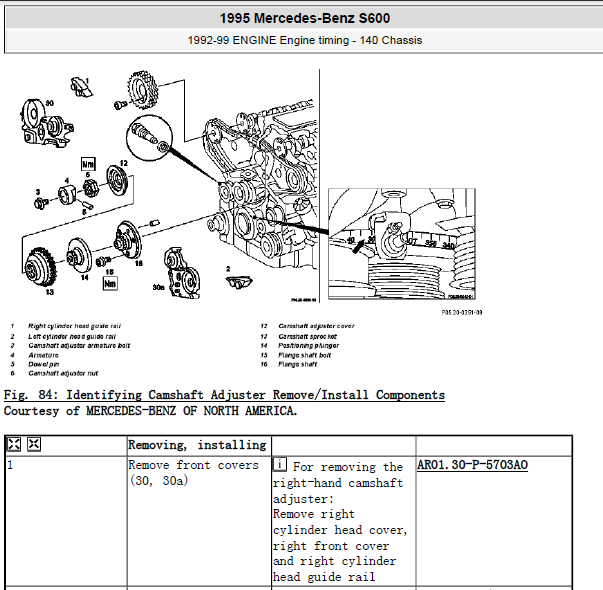This screenshot has height=590, width=603.
Task: Click the info icon before 'For removing the'
Action: [280, 464]
